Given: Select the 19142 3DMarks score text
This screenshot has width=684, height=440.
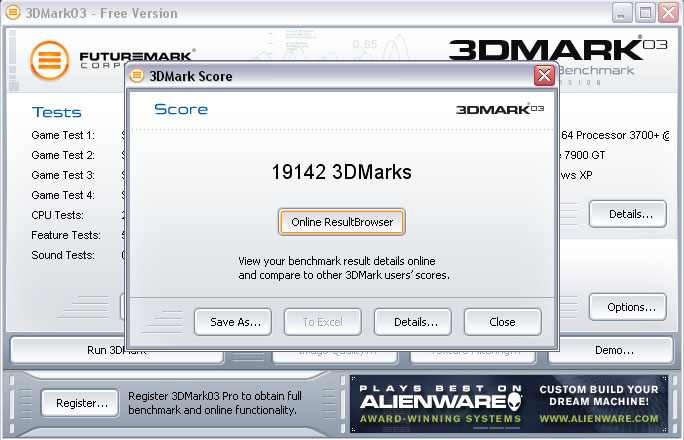Looking at the screenshot, I should 342,172.
